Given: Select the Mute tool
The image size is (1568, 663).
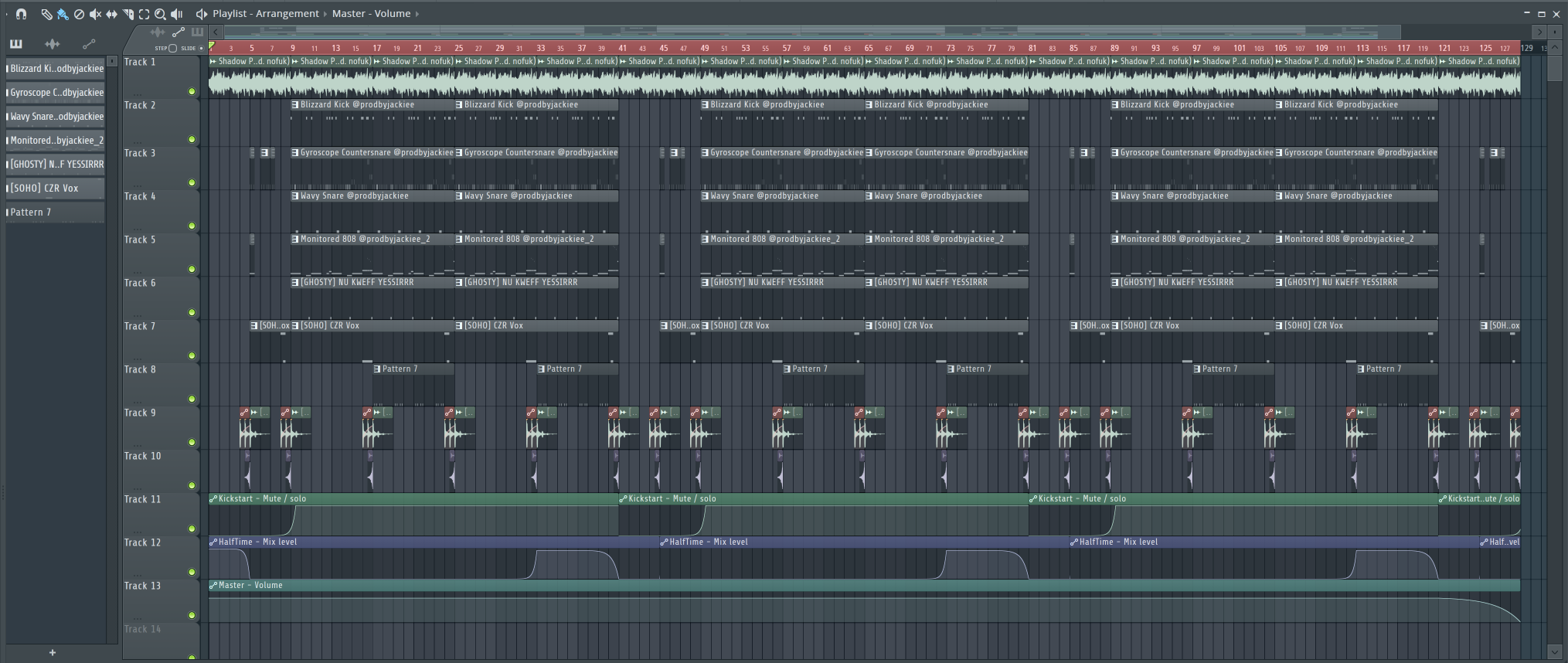Looking at the screenshot, I should [95, 14].
